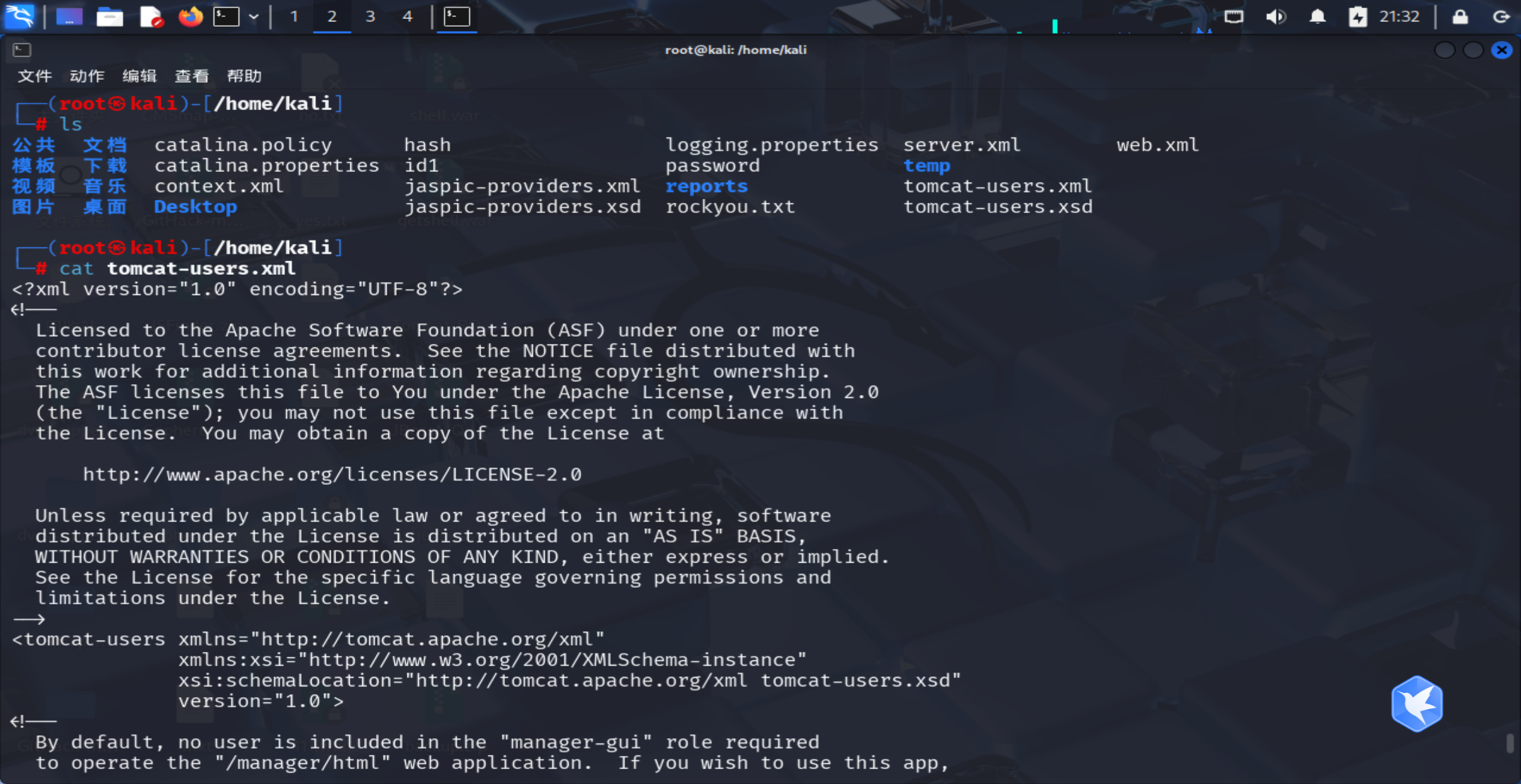This screenshot has width=1521, height=784.
Task: Click 'tomcat-users.xml' in ls output
Action: point(998,187)
